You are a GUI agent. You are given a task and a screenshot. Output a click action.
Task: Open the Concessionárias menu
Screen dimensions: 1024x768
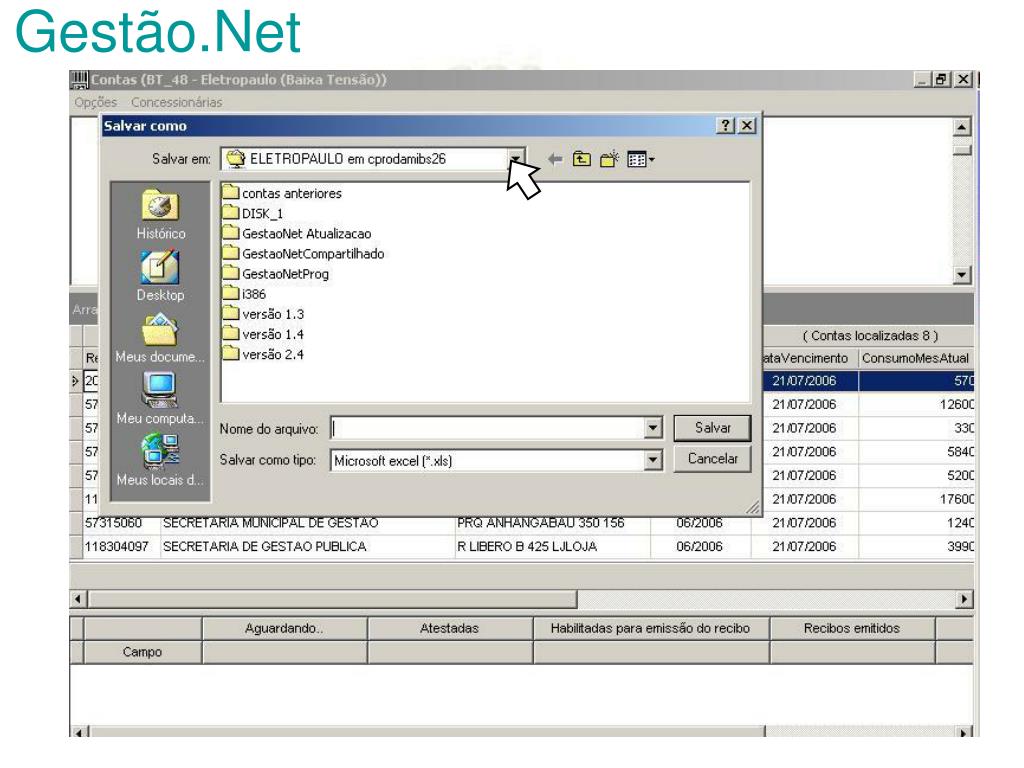click(176, 103)
